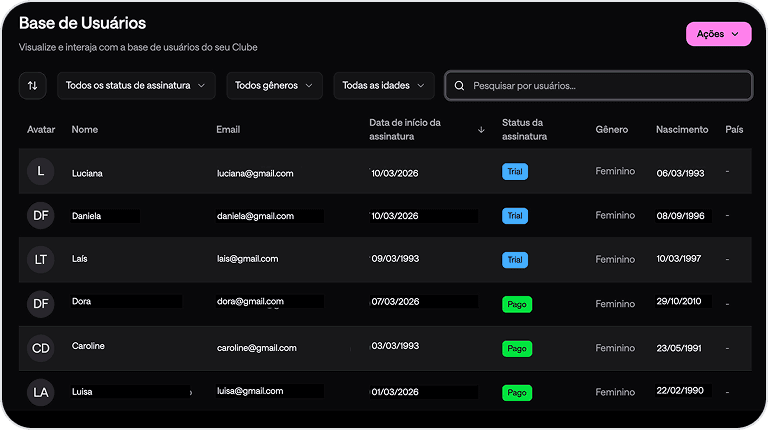Click Luciana's avatar circle labeled L

pyautogui.click(x=40, y=172)
